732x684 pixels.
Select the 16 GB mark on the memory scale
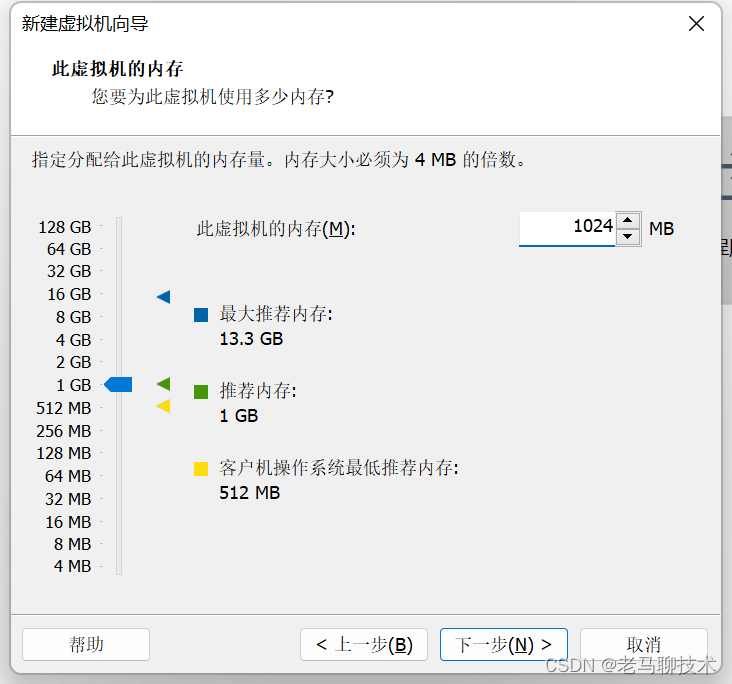click(x=69, y=294)
